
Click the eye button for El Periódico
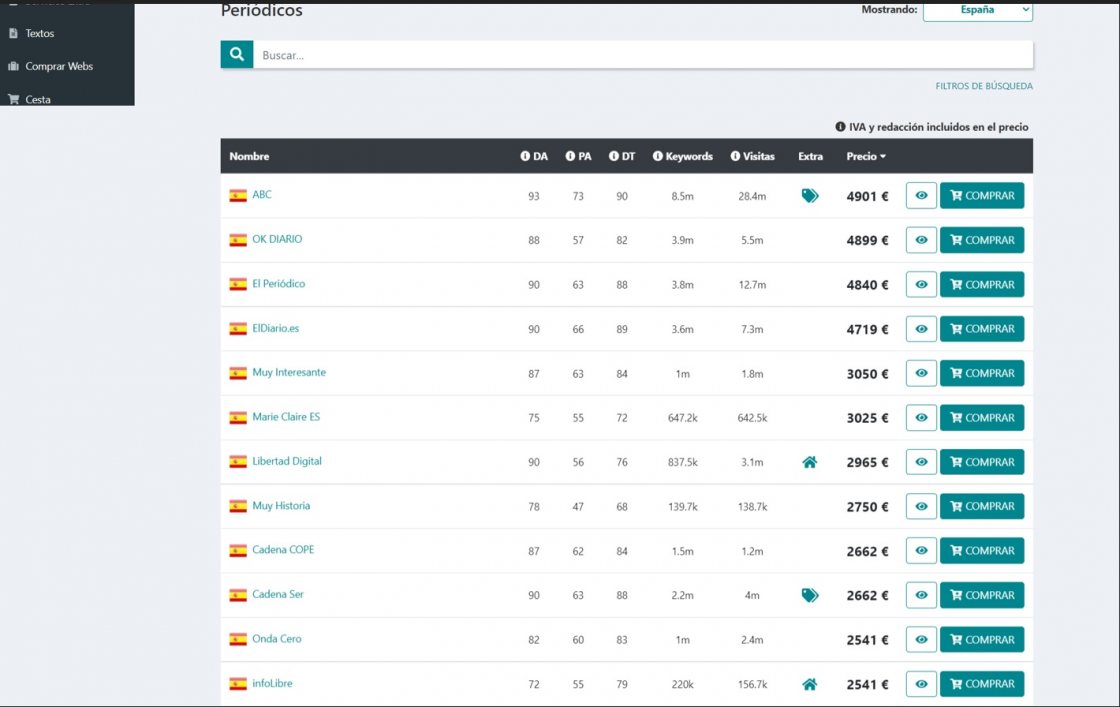tap(921, 284)
